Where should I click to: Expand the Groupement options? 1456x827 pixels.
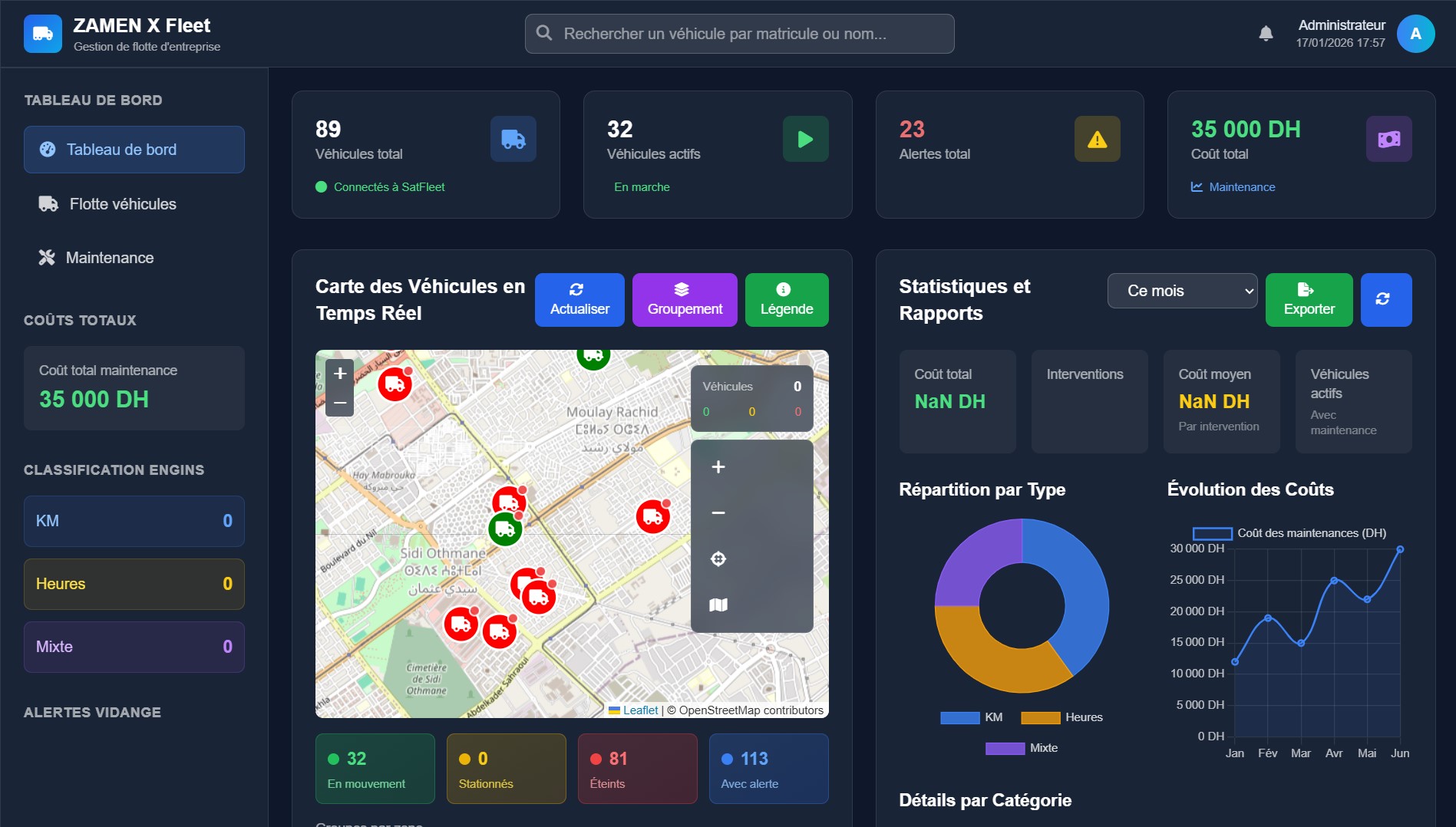685,299
